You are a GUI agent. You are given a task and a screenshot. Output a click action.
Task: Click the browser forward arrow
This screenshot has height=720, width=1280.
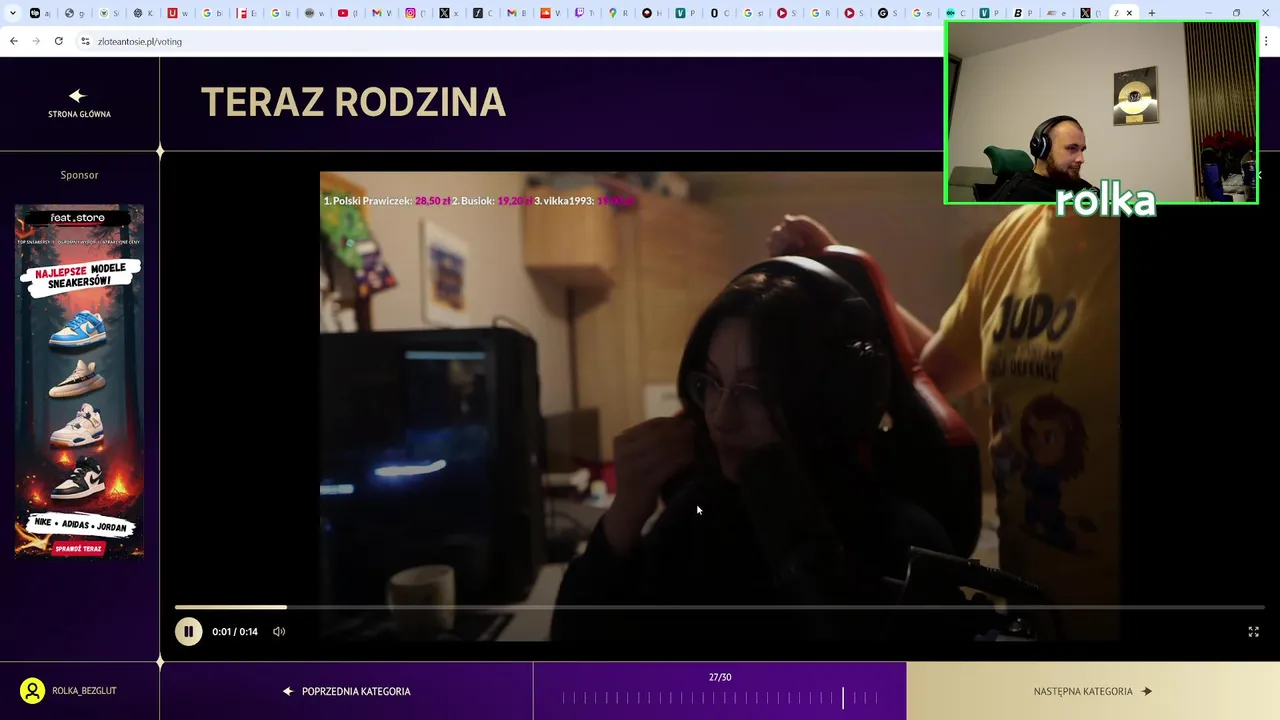(36, 41)
